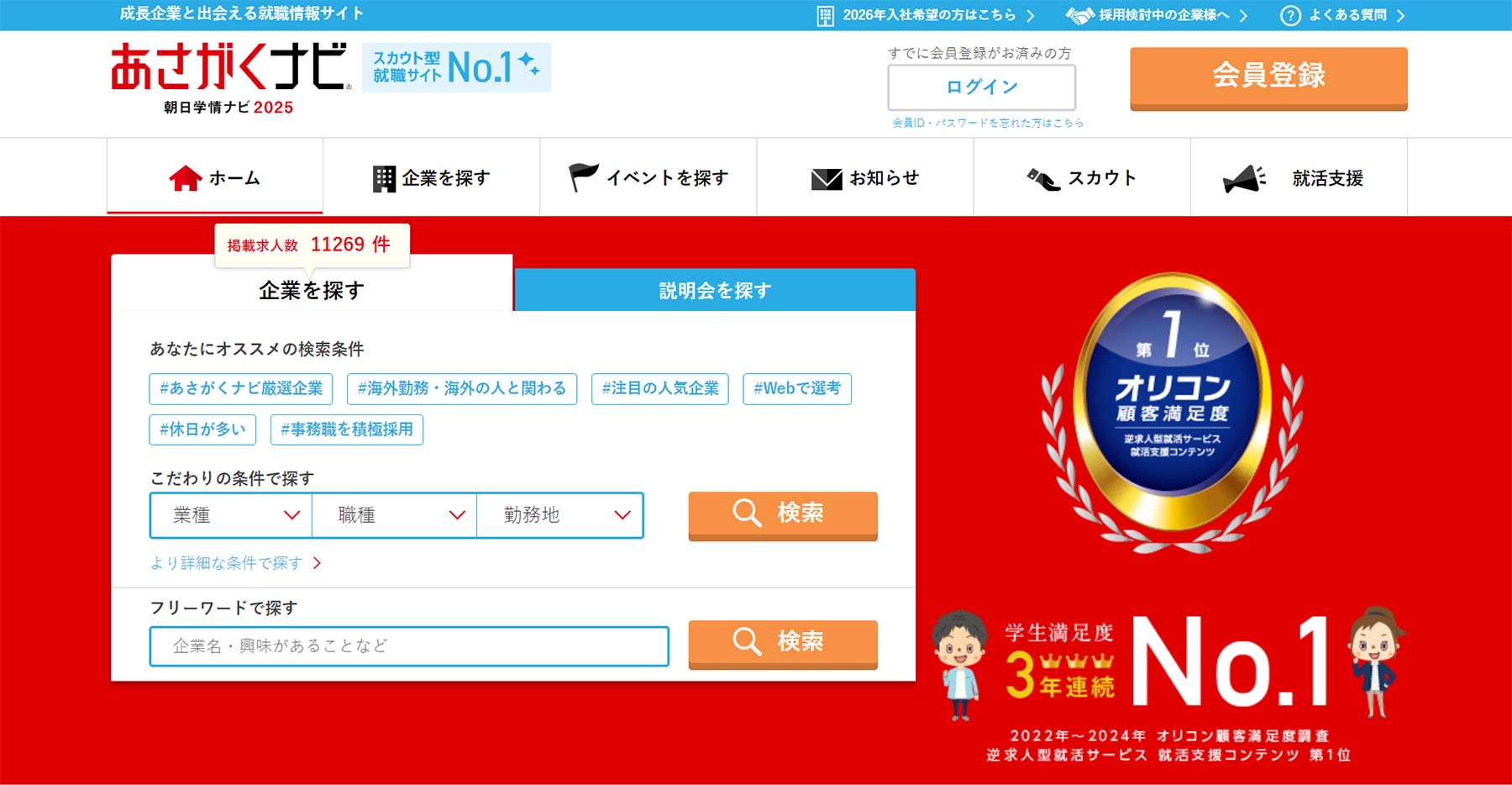Open the 企業を探す navigation item
Screen dimensions: 1512x785
(432, 177)
